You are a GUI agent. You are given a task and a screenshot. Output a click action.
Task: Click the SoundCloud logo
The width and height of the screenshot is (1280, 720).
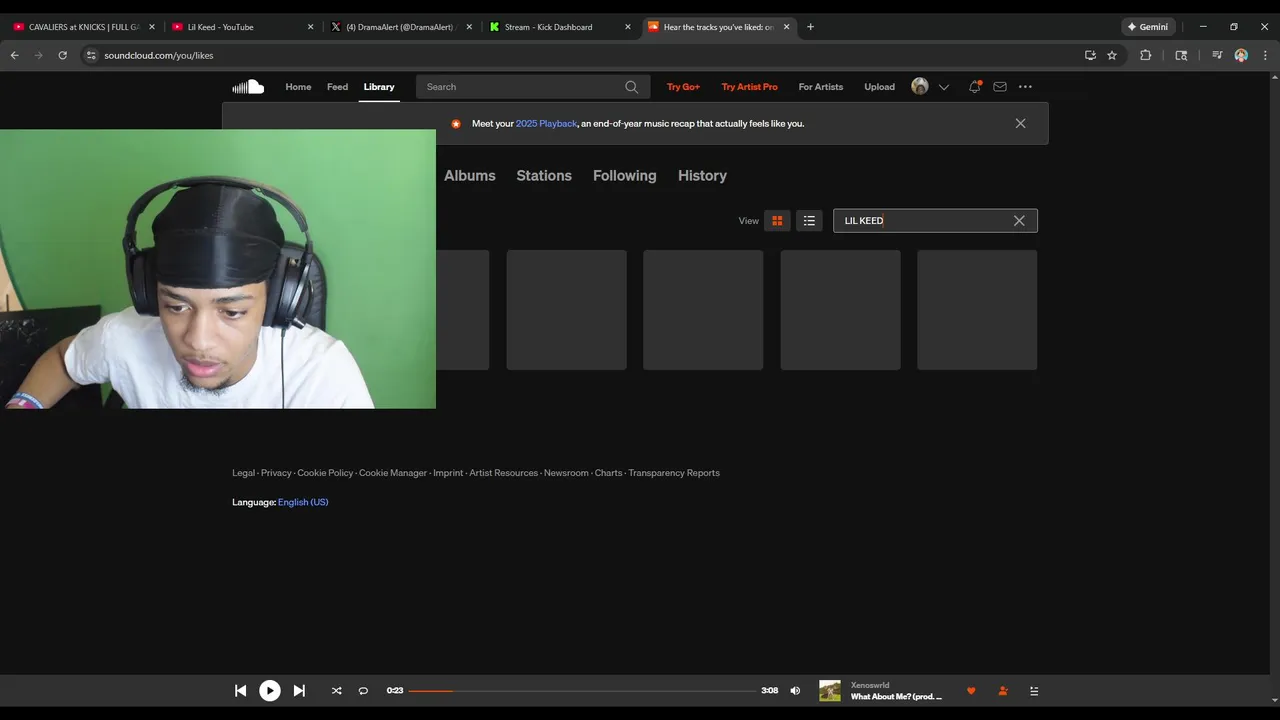[248, 87]
